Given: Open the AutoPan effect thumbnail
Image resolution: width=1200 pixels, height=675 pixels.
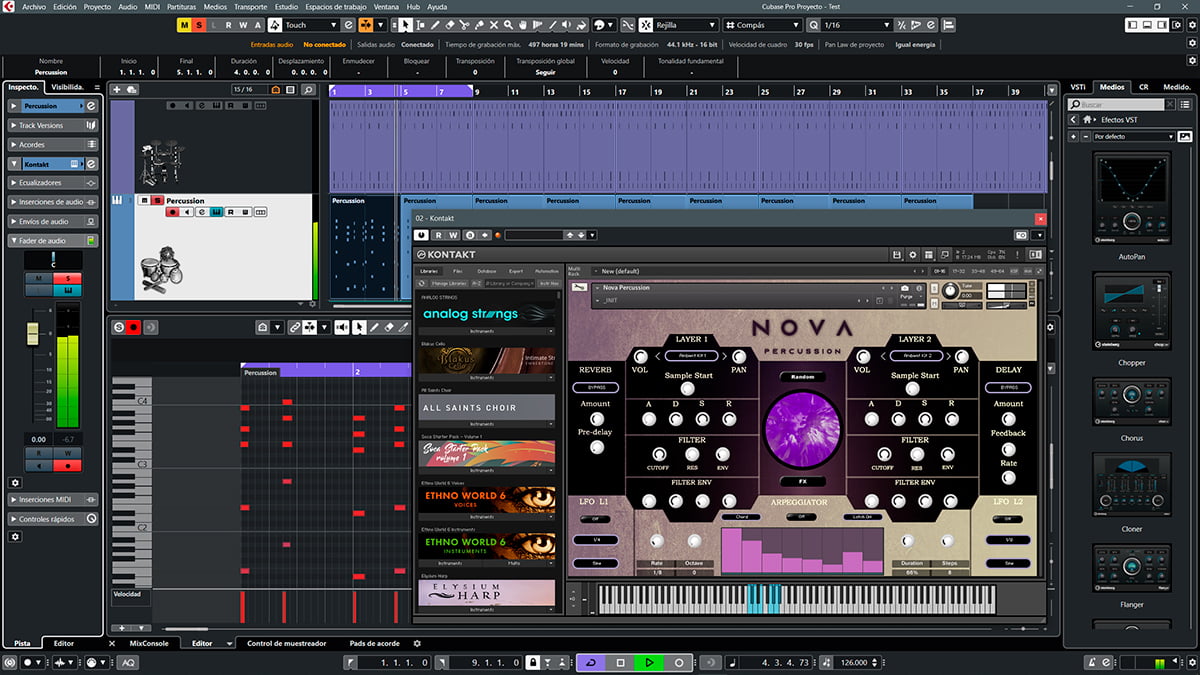Looking at the screenshot, I should coord(1132,196).
